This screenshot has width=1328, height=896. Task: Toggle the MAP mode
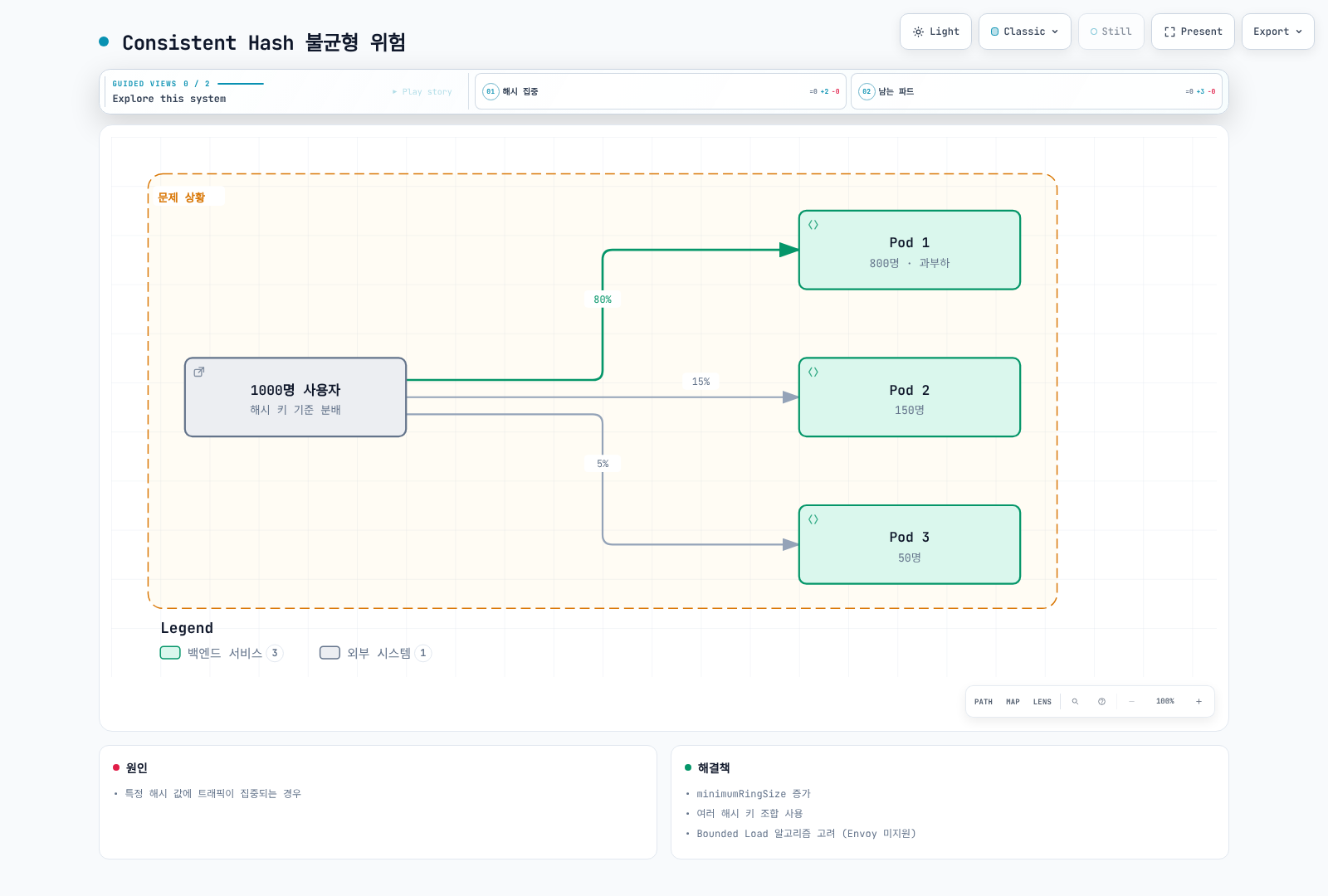pyautogui.click(x=1013, y=702)
